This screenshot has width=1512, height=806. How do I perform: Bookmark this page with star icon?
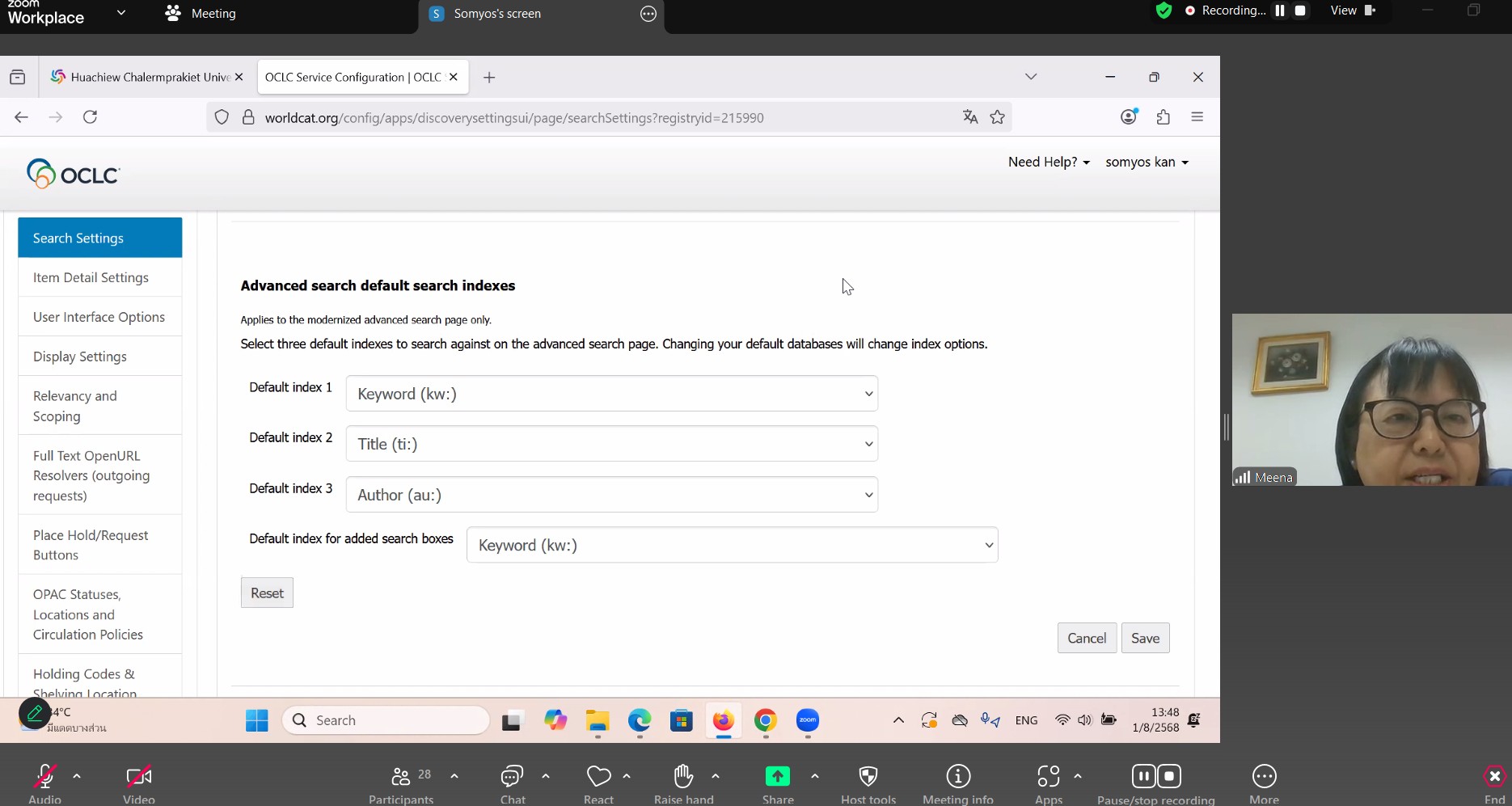(998, 117)
